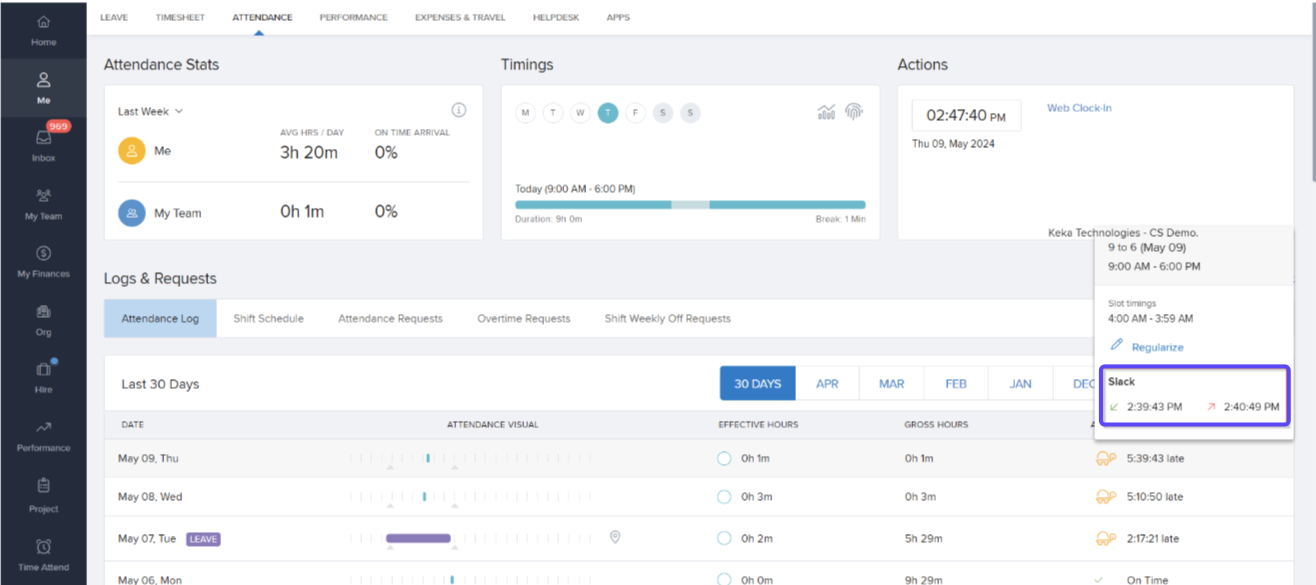Select the 30 DAYS period filter

[x=757, y=384]
